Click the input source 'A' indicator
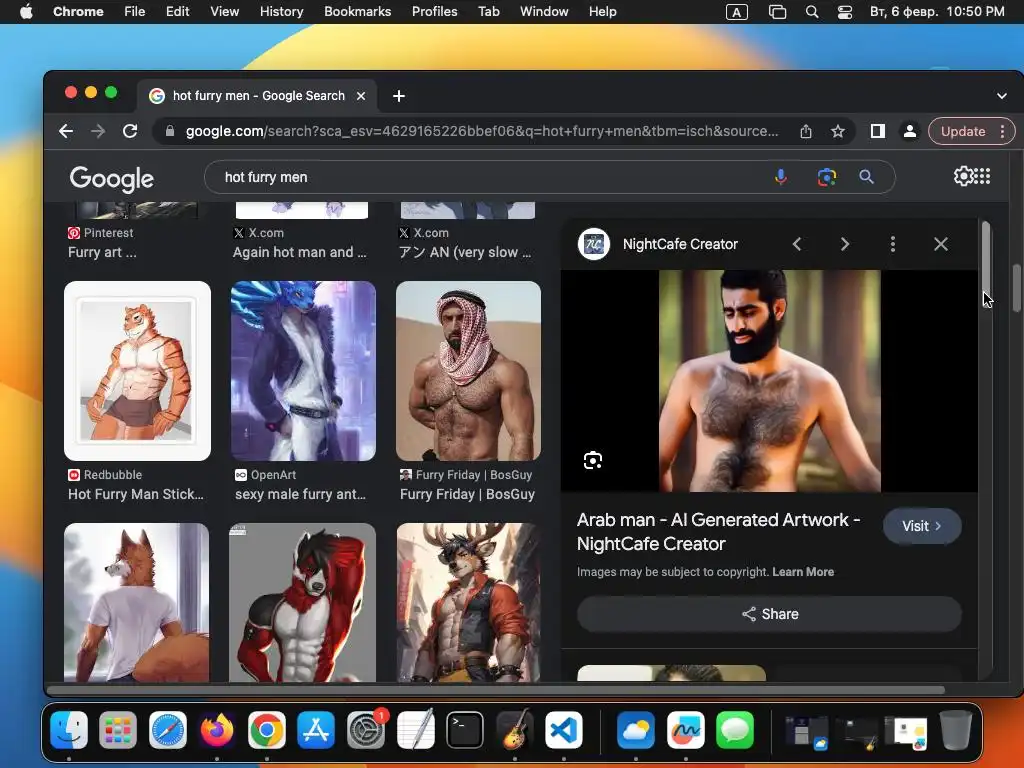The height and width of the screenshot is (768, 1024). pyautogui.click(x=737, y=12)
